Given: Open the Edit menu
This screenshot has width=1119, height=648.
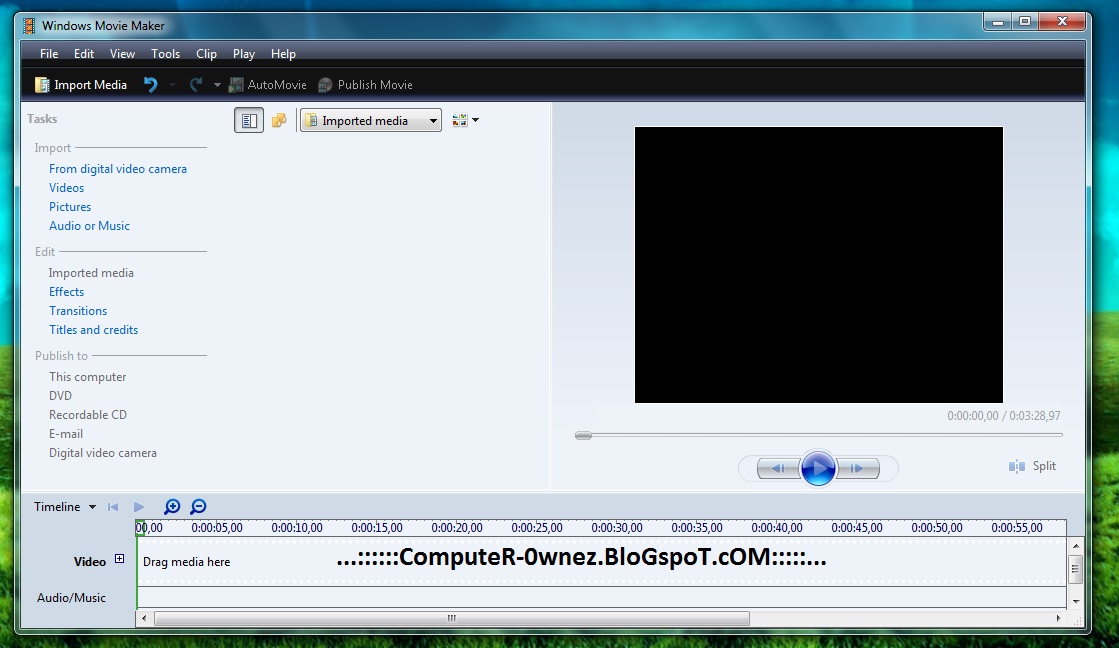Looking at the screenshot, I should [83, 54].
